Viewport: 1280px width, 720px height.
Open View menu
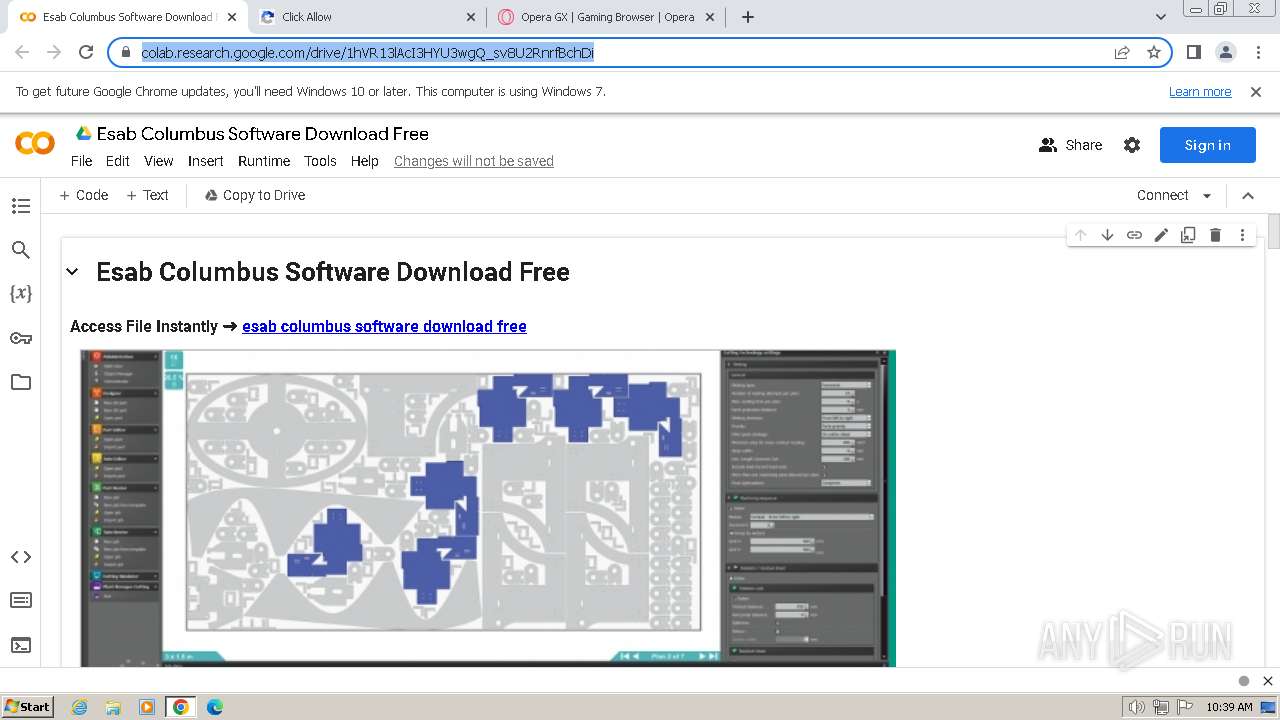point(159,161)
